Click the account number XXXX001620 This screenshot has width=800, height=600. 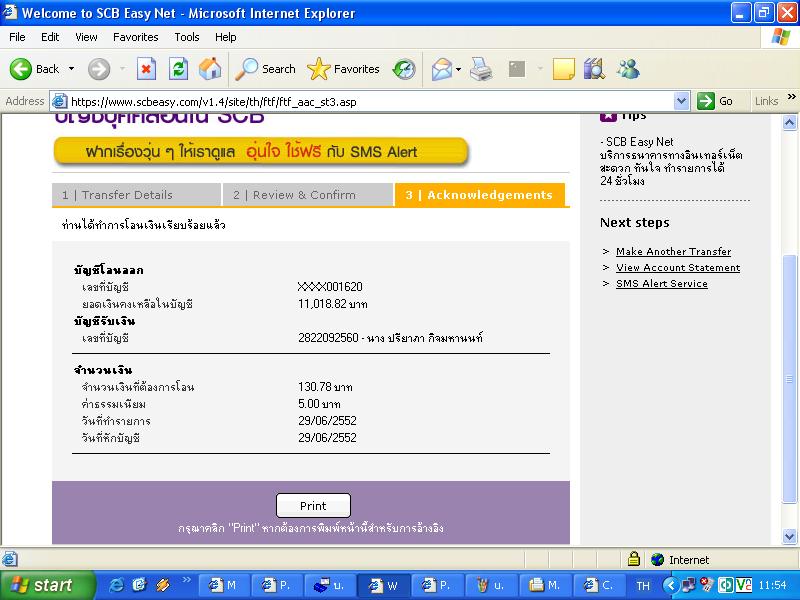tap(330, 287)
